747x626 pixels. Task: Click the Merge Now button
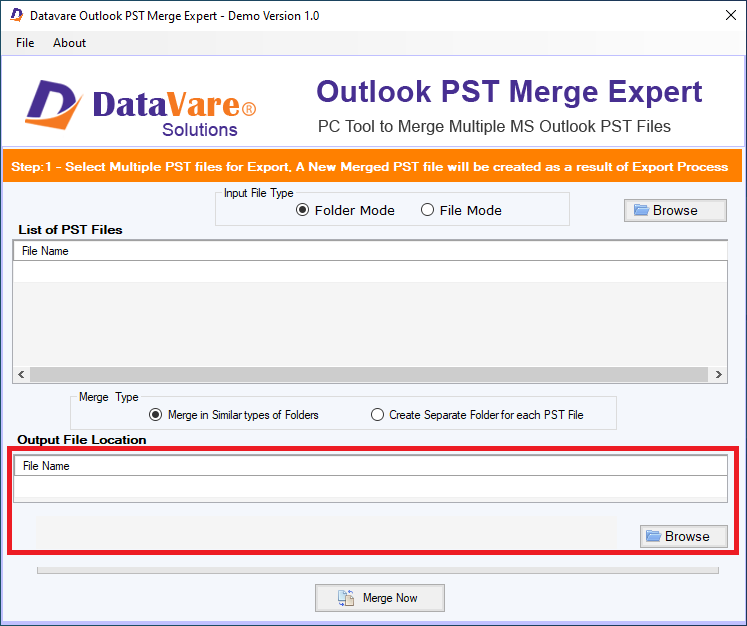pos(380,598)
